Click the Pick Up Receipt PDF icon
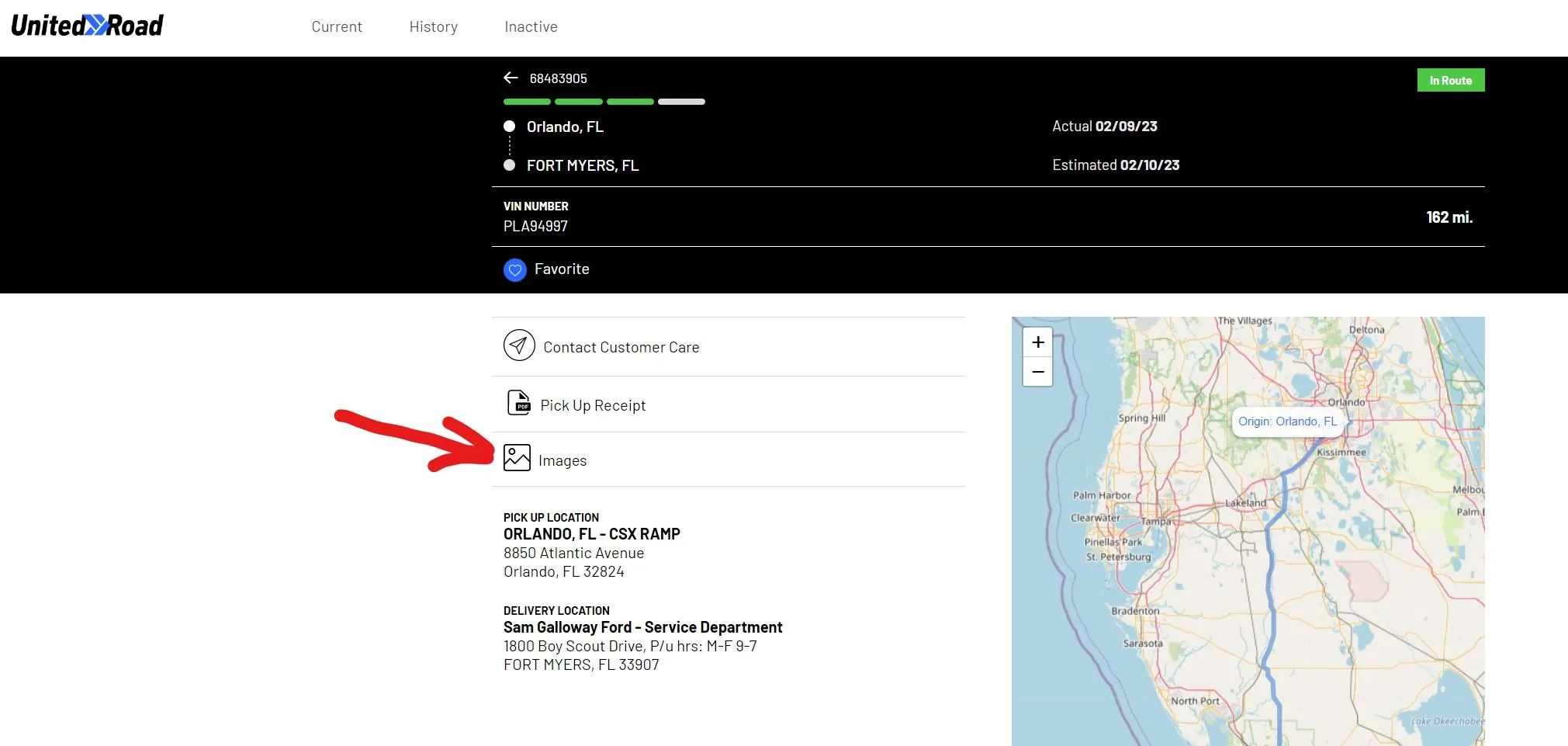This screenshot has height=746, width=1568. point(519,403)
